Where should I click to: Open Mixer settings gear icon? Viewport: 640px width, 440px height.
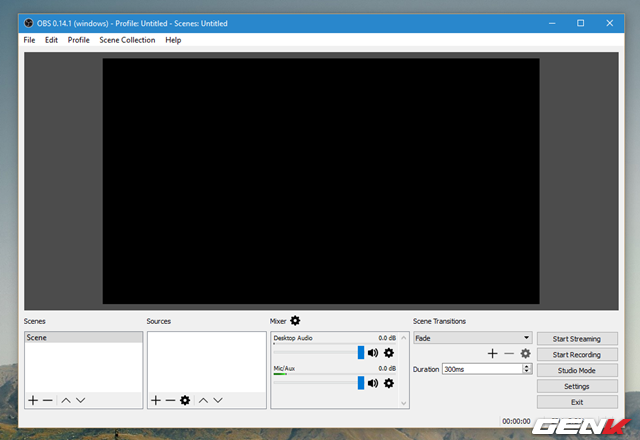295,321
